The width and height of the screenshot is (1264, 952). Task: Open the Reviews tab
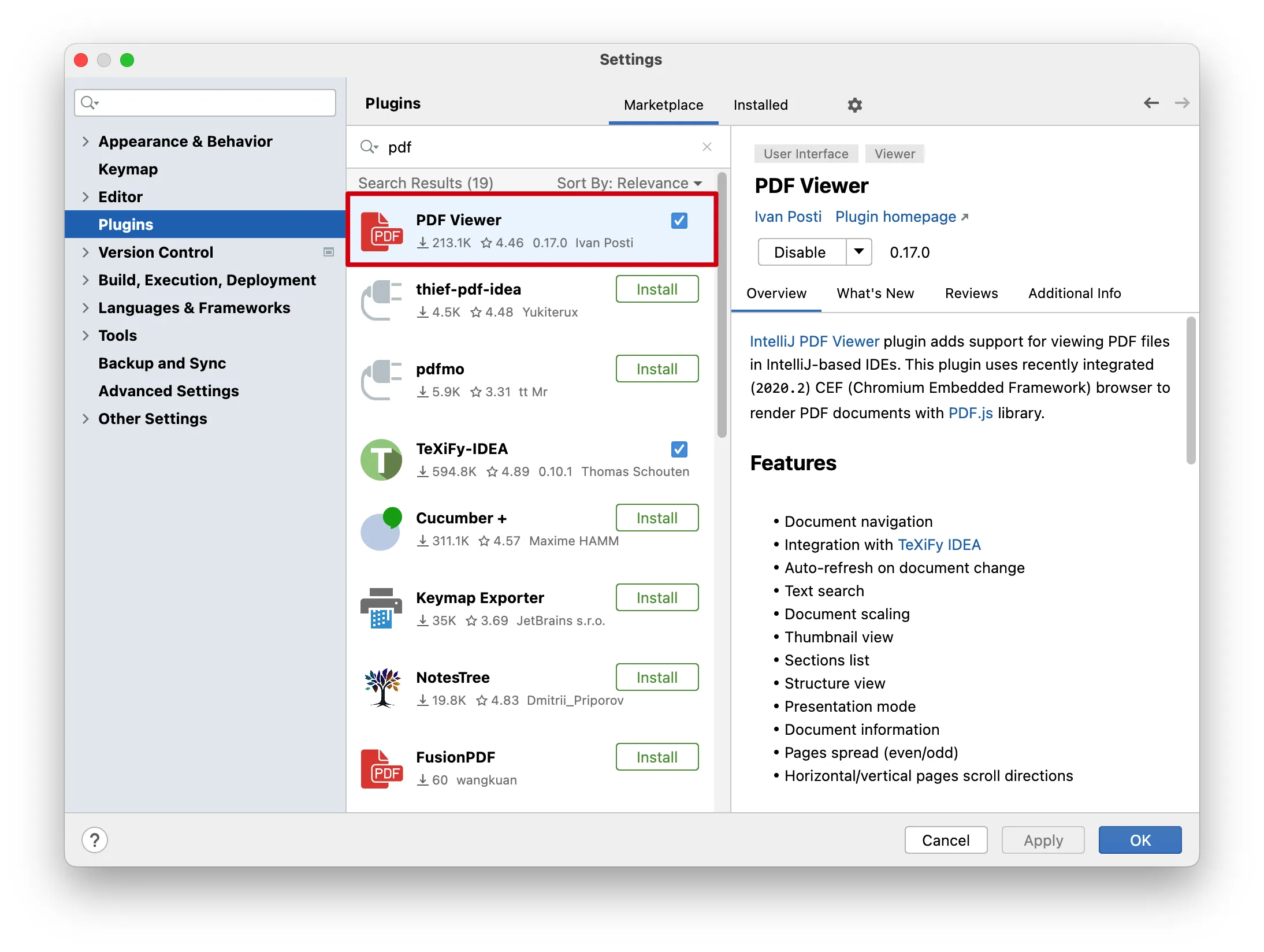coord(971,293)
